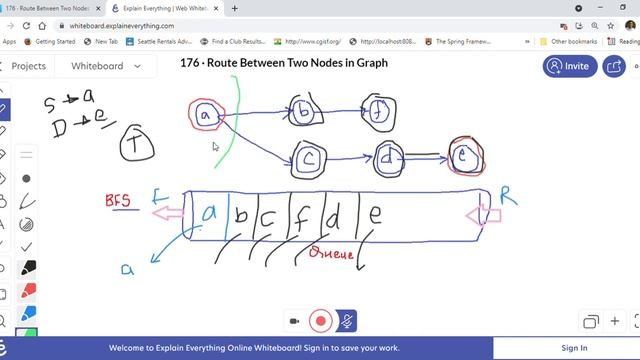Add a new slide with plus icon

615,321
